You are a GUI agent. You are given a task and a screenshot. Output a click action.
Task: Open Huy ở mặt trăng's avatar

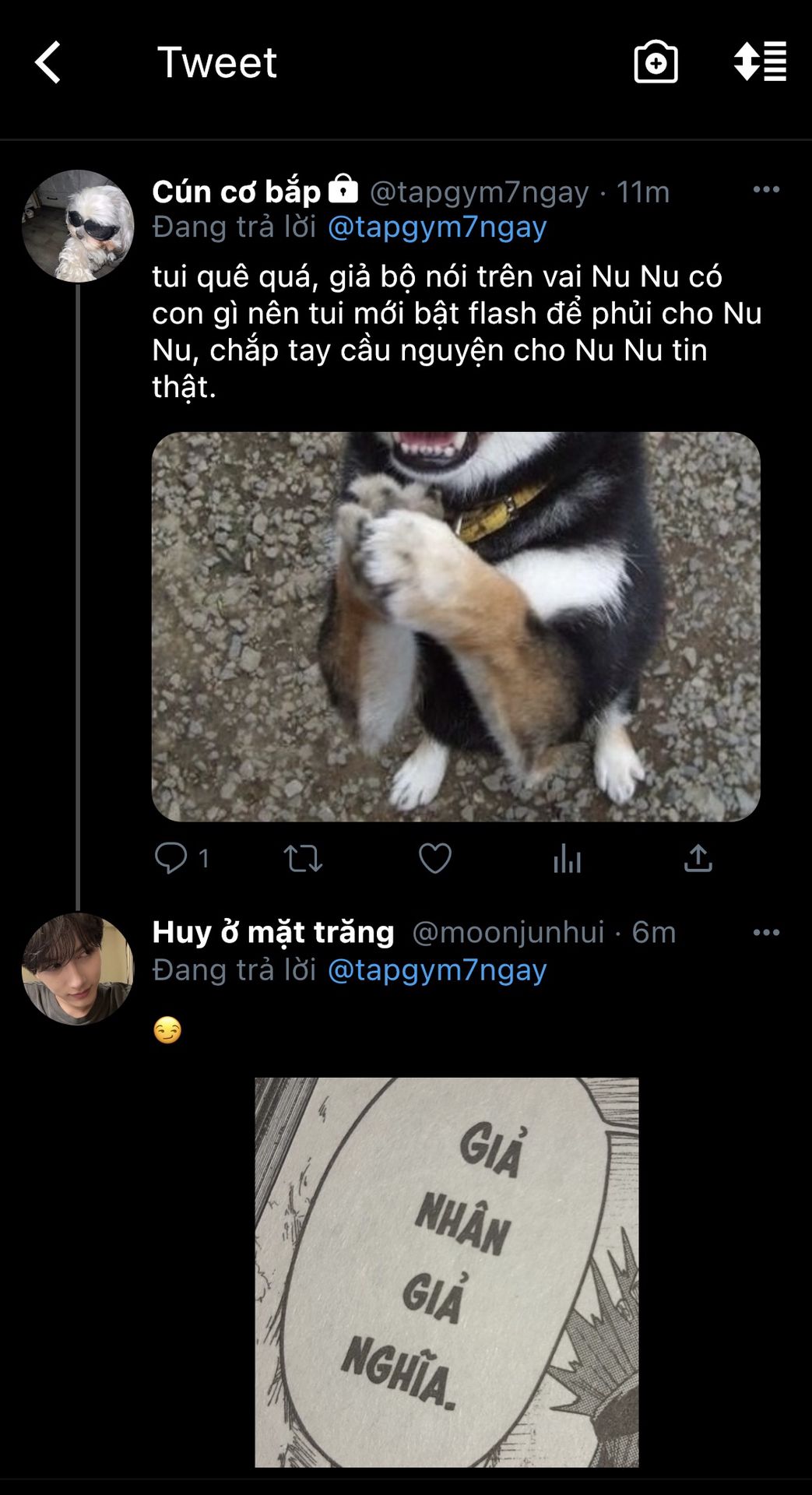point(78,969)
